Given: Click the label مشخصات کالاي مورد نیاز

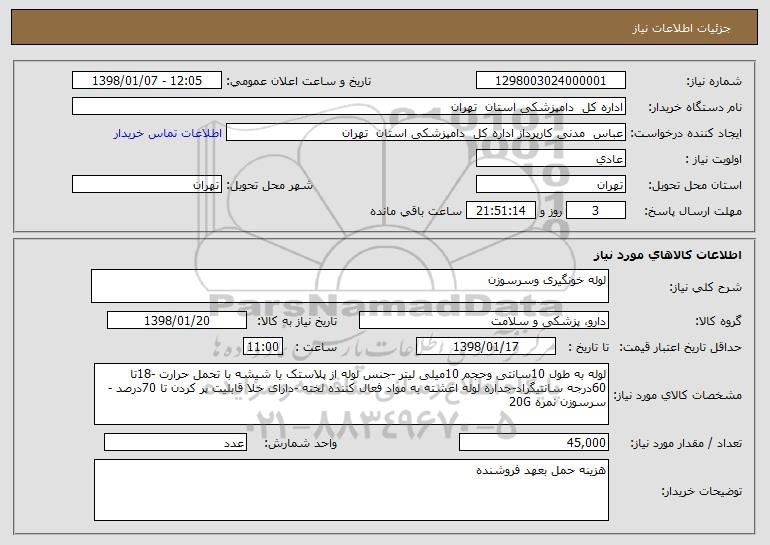Looking at the screenshot, I should (679, 395).
